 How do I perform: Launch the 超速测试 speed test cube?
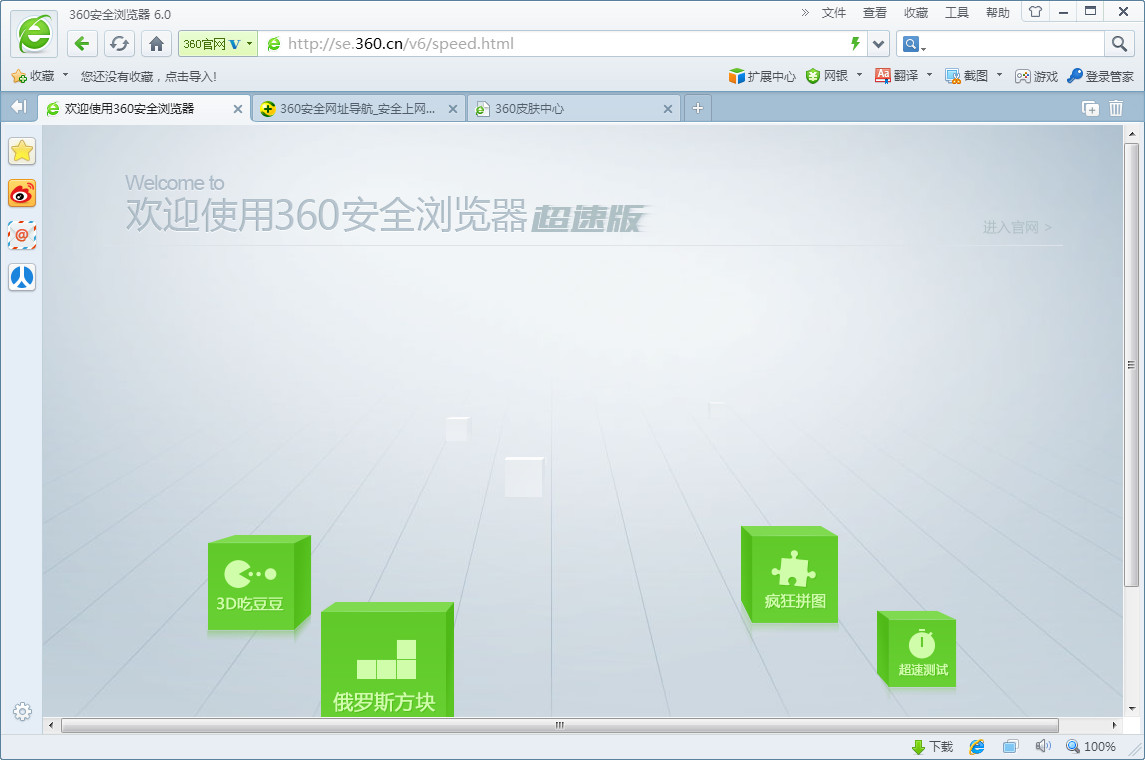click(x=916, y=648)
